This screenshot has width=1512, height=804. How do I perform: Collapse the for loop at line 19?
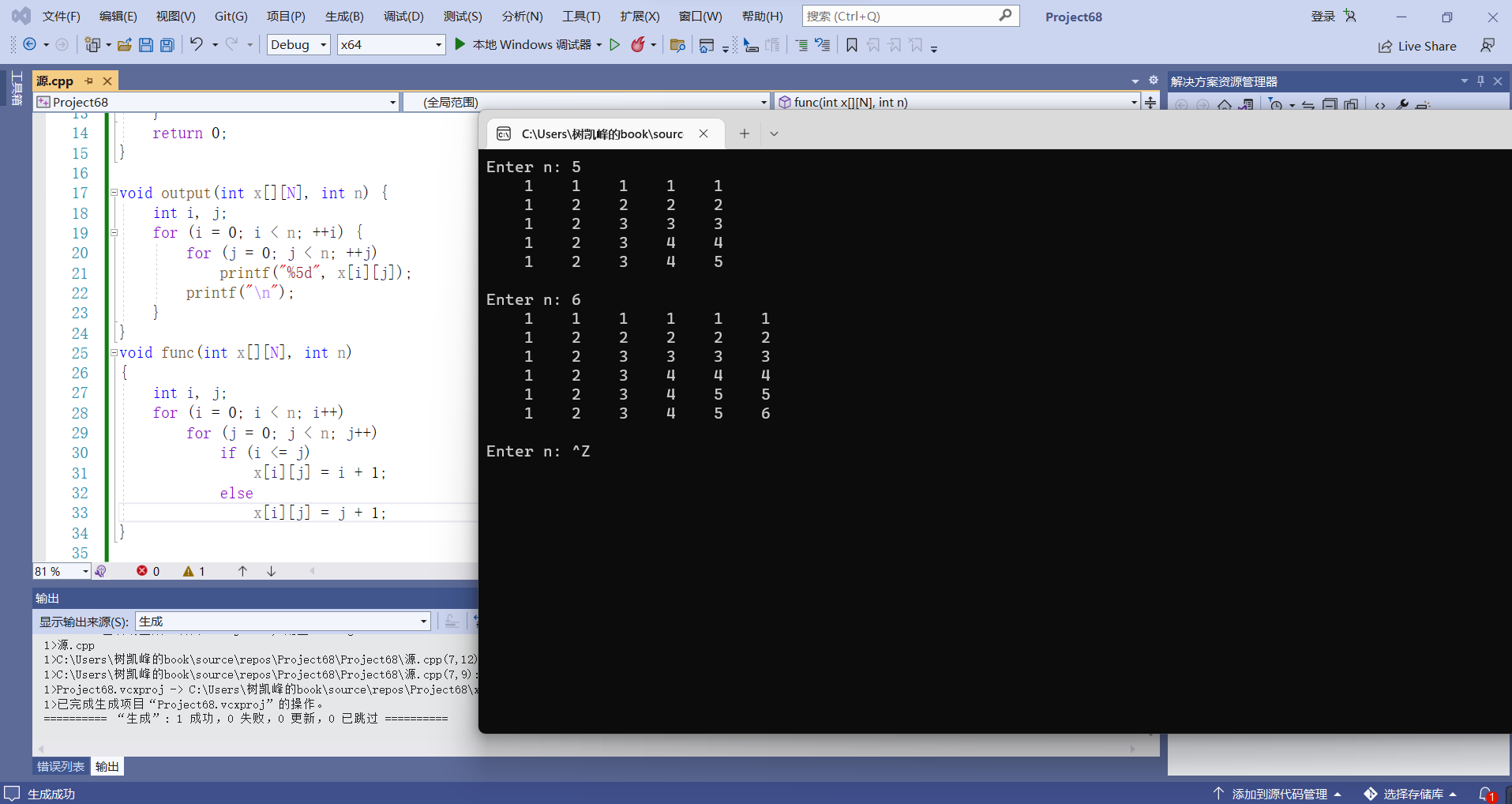pos(114,233)
